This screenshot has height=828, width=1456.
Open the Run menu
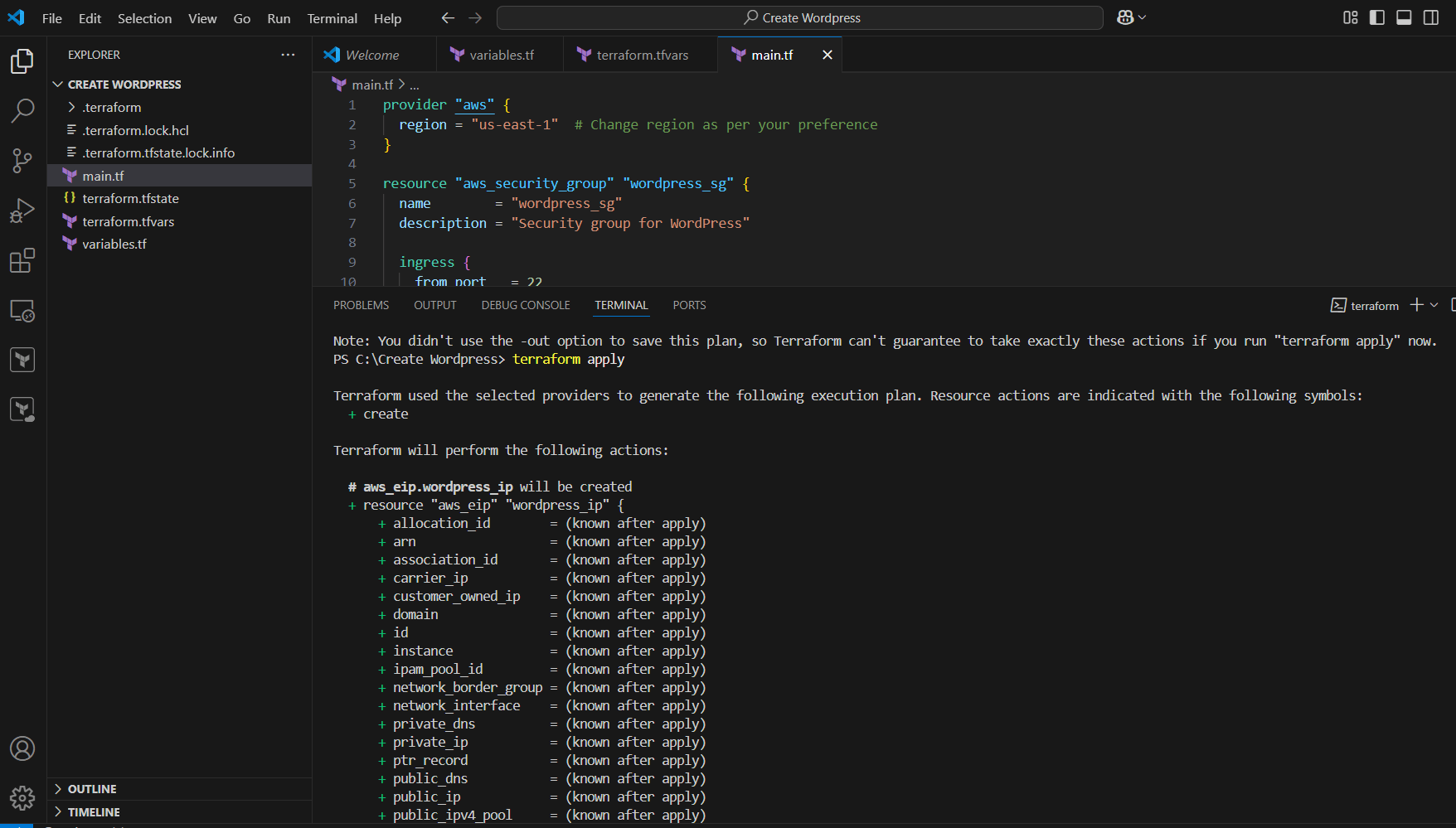279,18
